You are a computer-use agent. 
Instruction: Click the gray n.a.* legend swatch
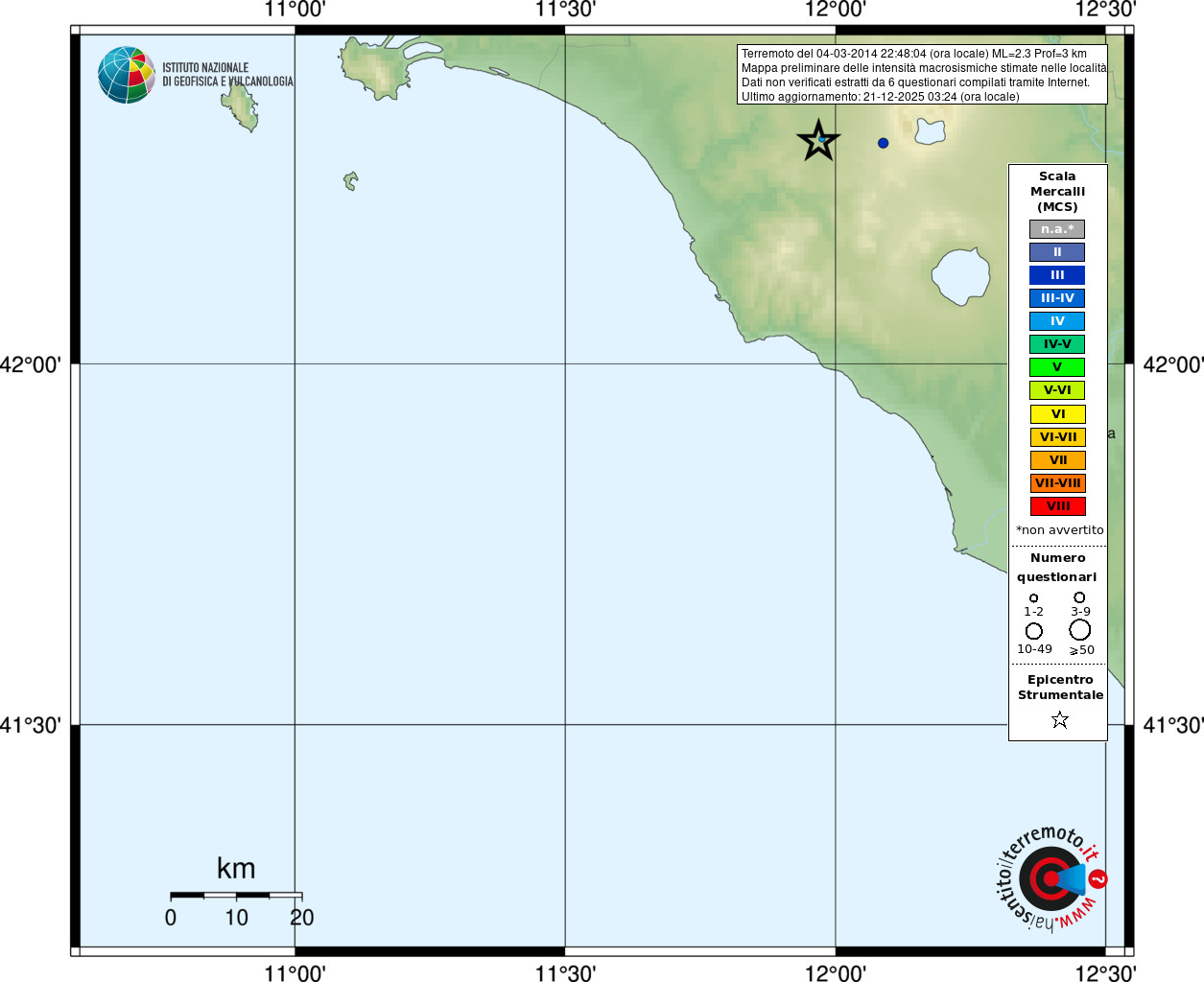pos(1057,229)
